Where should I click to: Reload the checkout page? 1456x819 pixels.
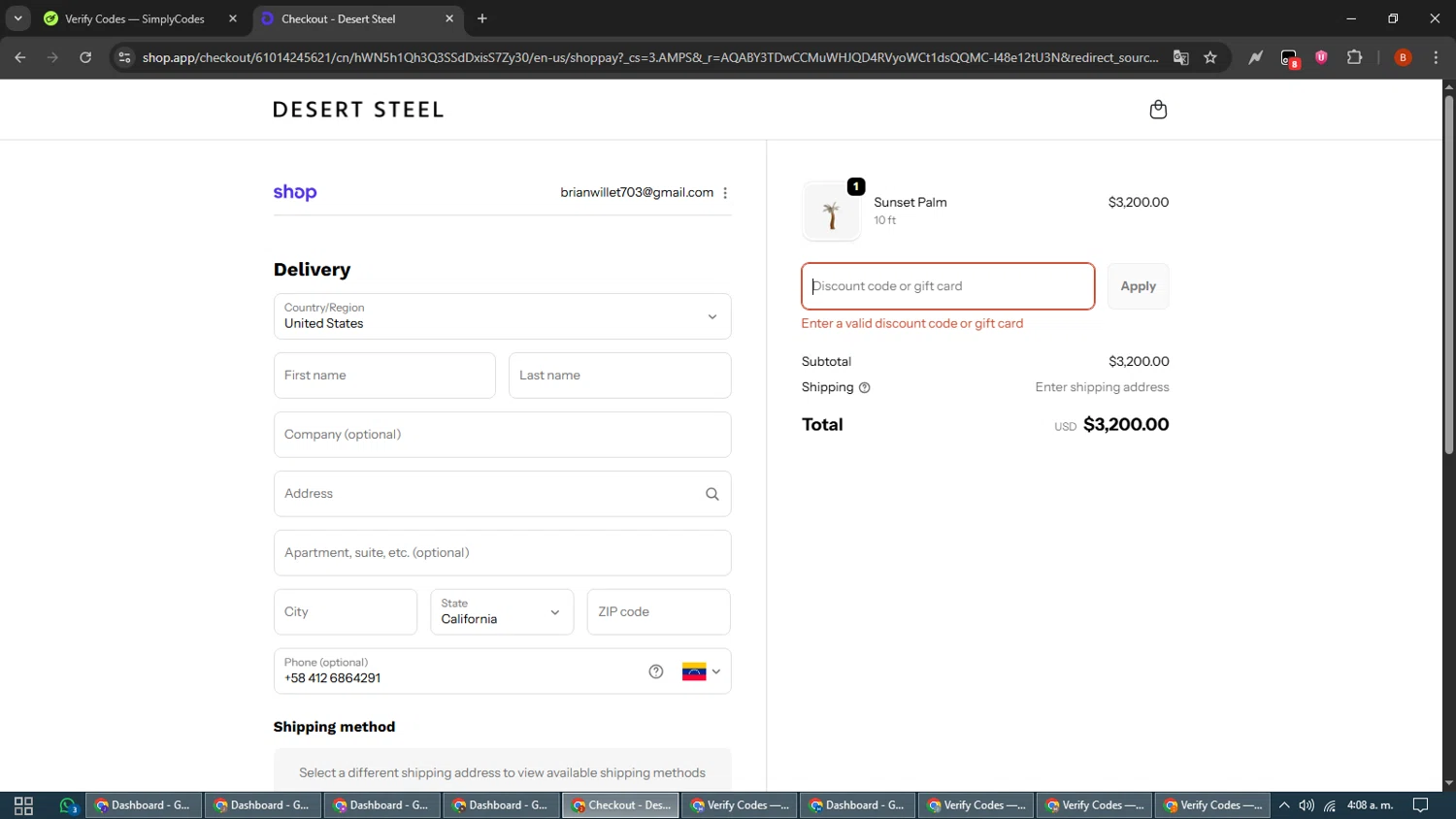click(x=85, y=57)
